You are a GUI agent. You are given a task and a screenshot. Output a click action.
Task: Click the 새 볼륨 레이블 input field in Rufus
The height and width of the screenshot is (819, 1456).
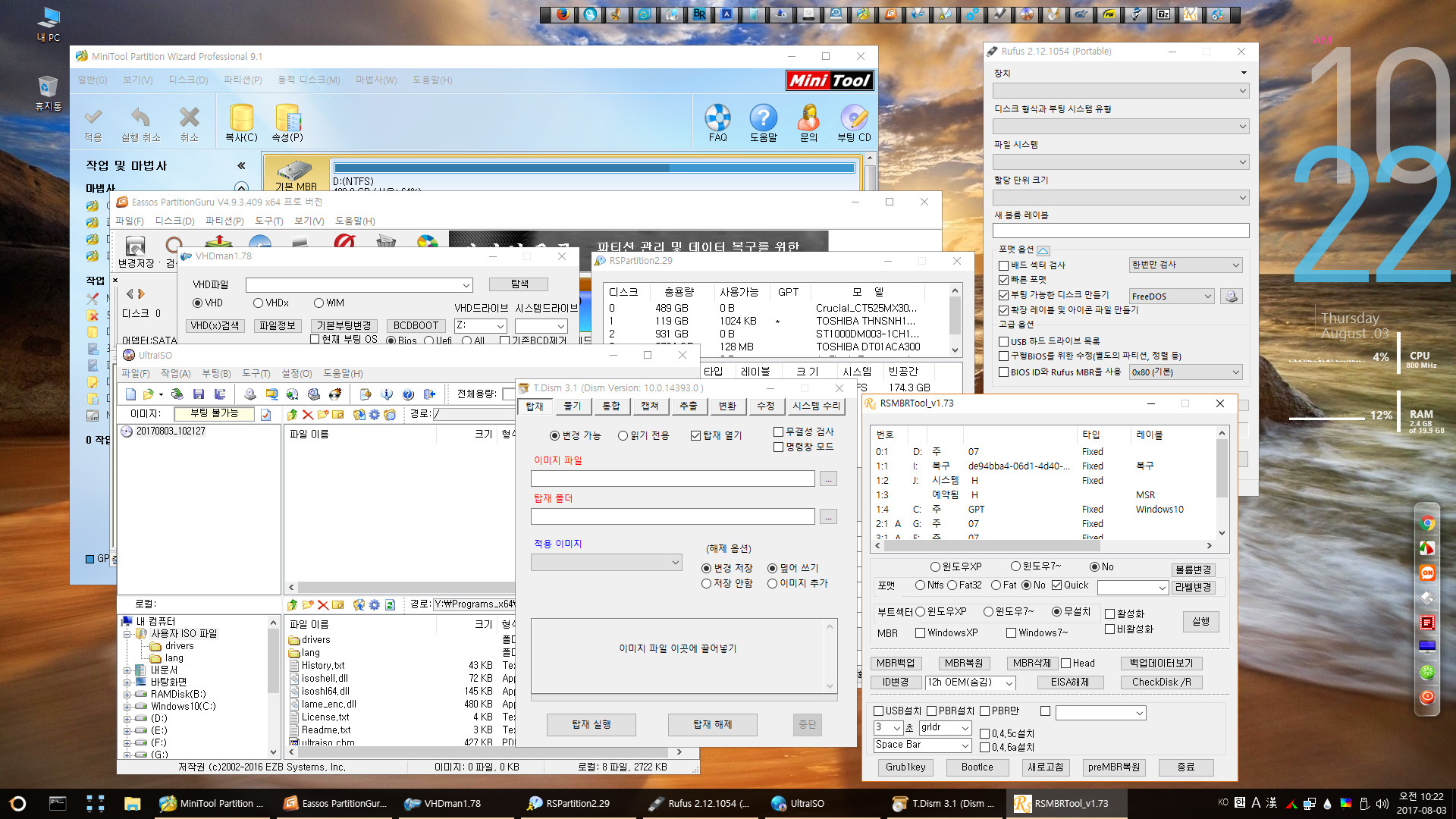1120,231
